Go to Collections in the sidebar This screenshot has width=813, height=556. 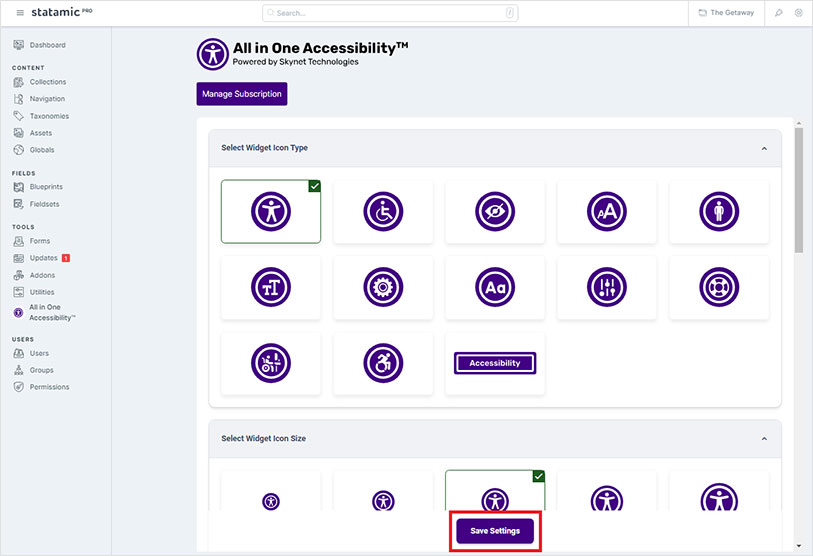coord(40,82)
